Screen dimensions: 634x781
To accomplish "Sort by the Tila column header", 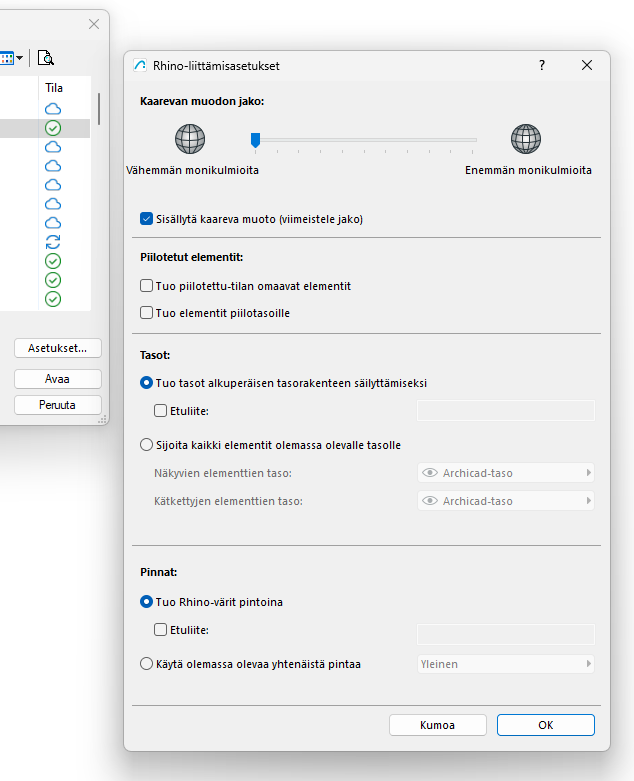I will click(54, 88).
